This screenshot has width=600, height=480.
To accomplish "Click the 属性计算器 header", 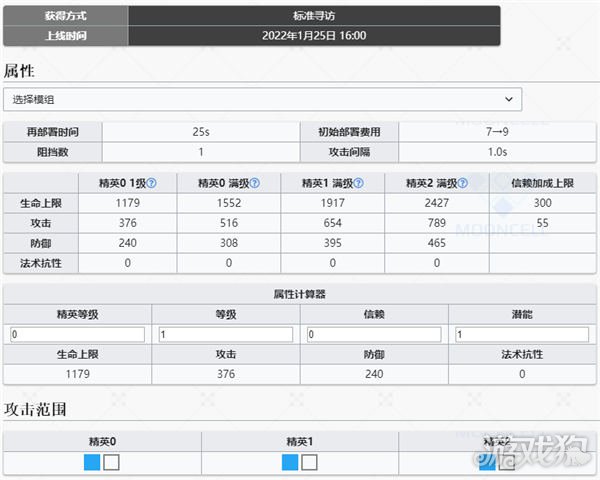I will tap(300, 294).
